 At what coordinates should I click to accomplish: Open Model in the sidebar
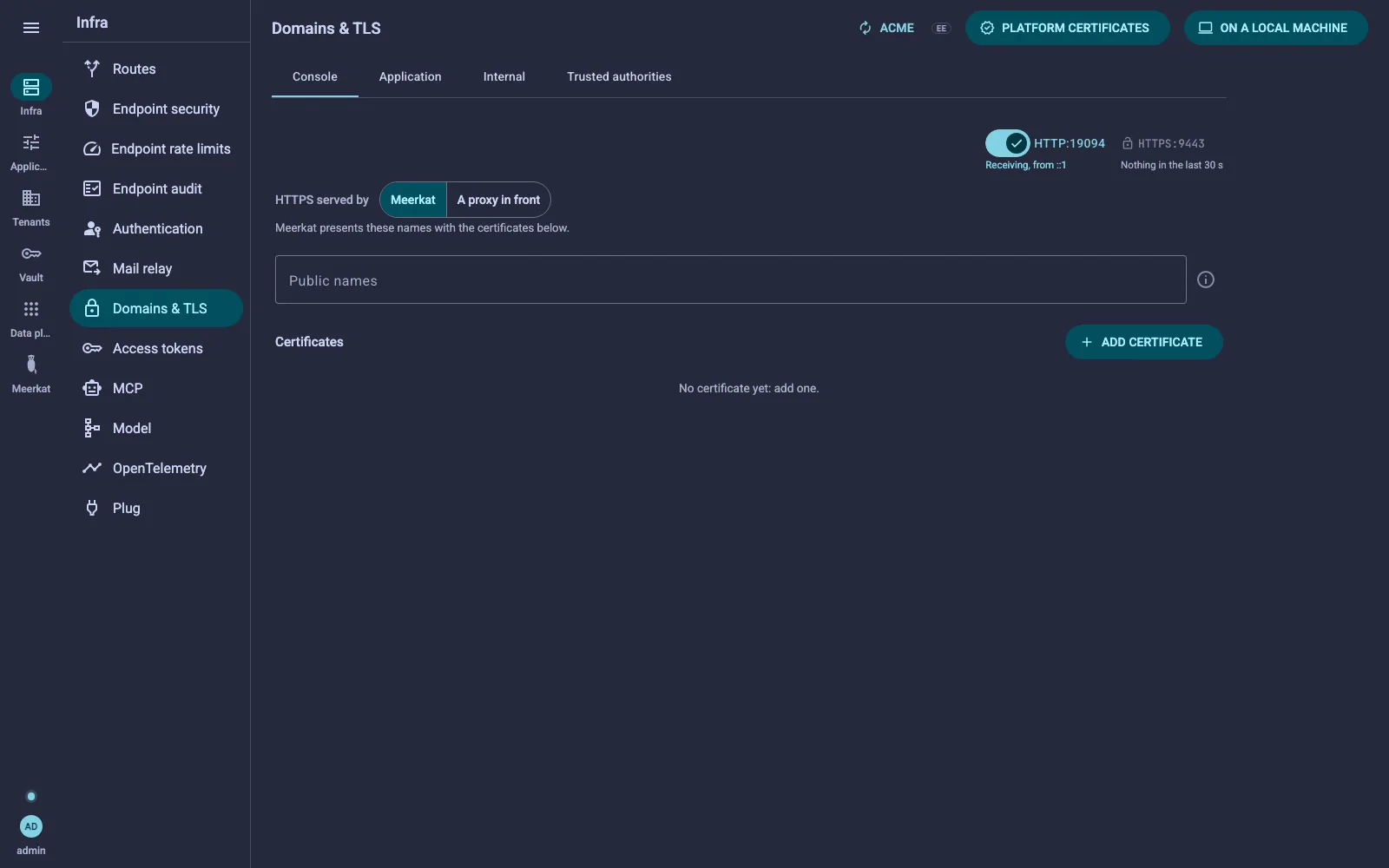coord(156,428)
